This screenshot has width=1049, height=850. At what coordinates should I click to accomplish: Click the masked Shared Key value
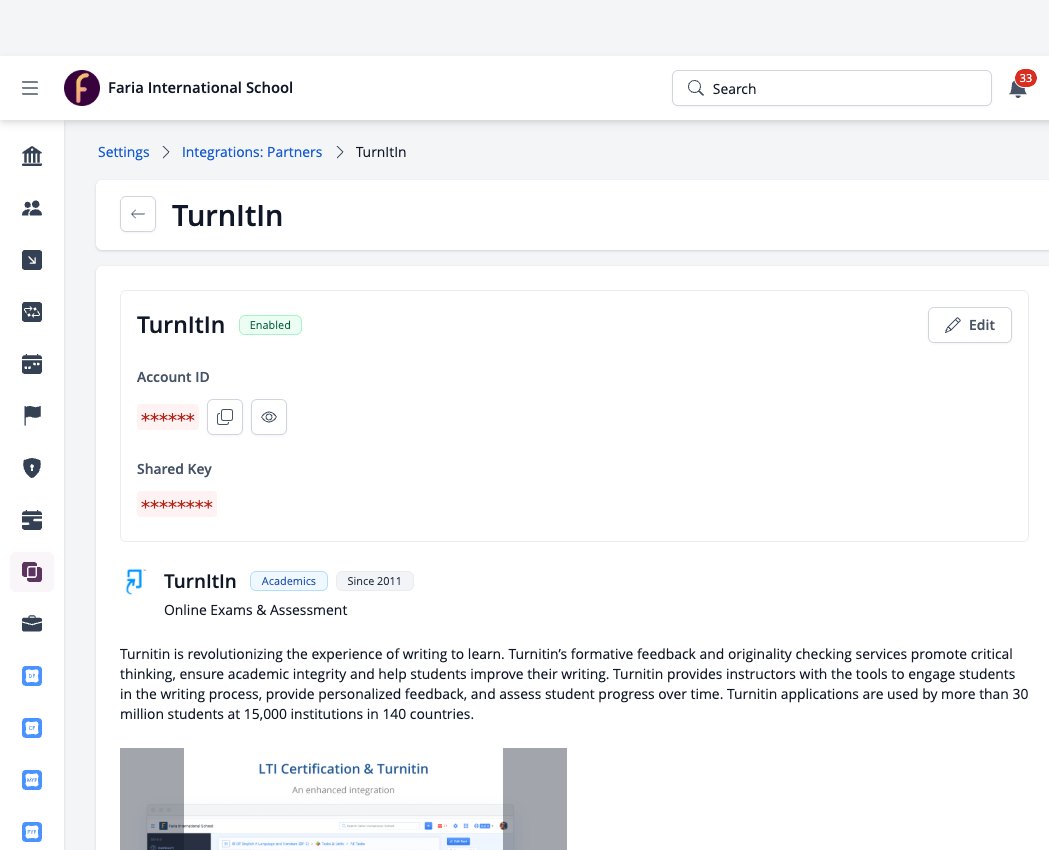click(x=177, y=504)
